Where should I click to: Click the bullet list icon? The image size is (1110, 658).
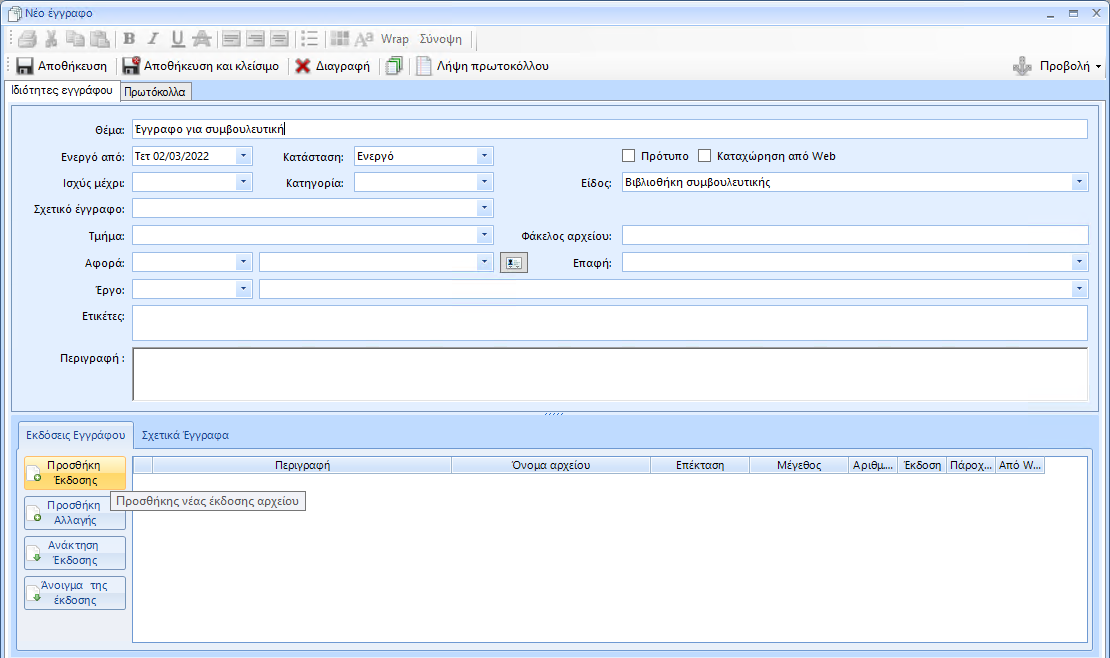[x=310, y=39]
